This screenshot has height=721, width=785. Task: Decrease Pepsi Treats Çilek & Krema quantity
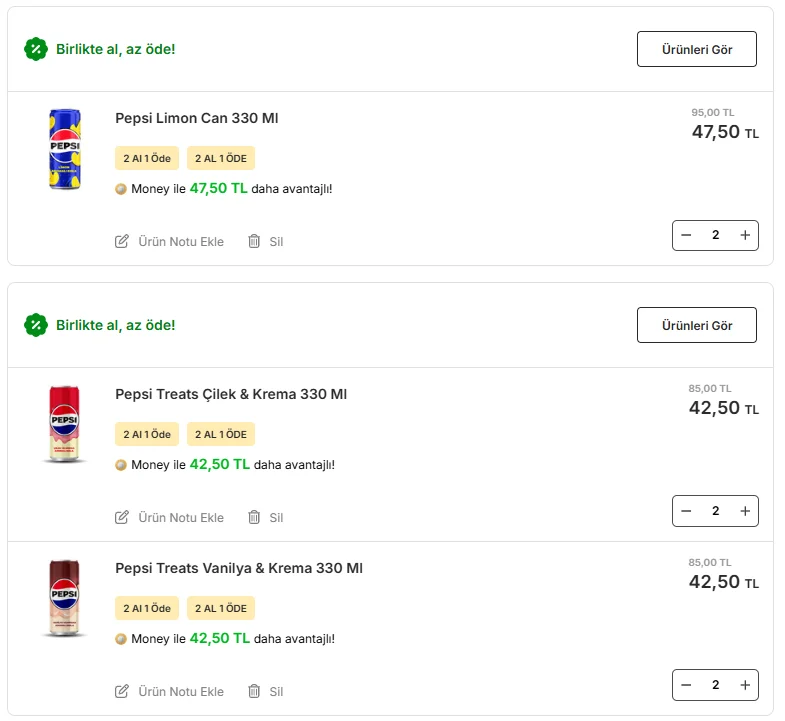coord(686,511)
